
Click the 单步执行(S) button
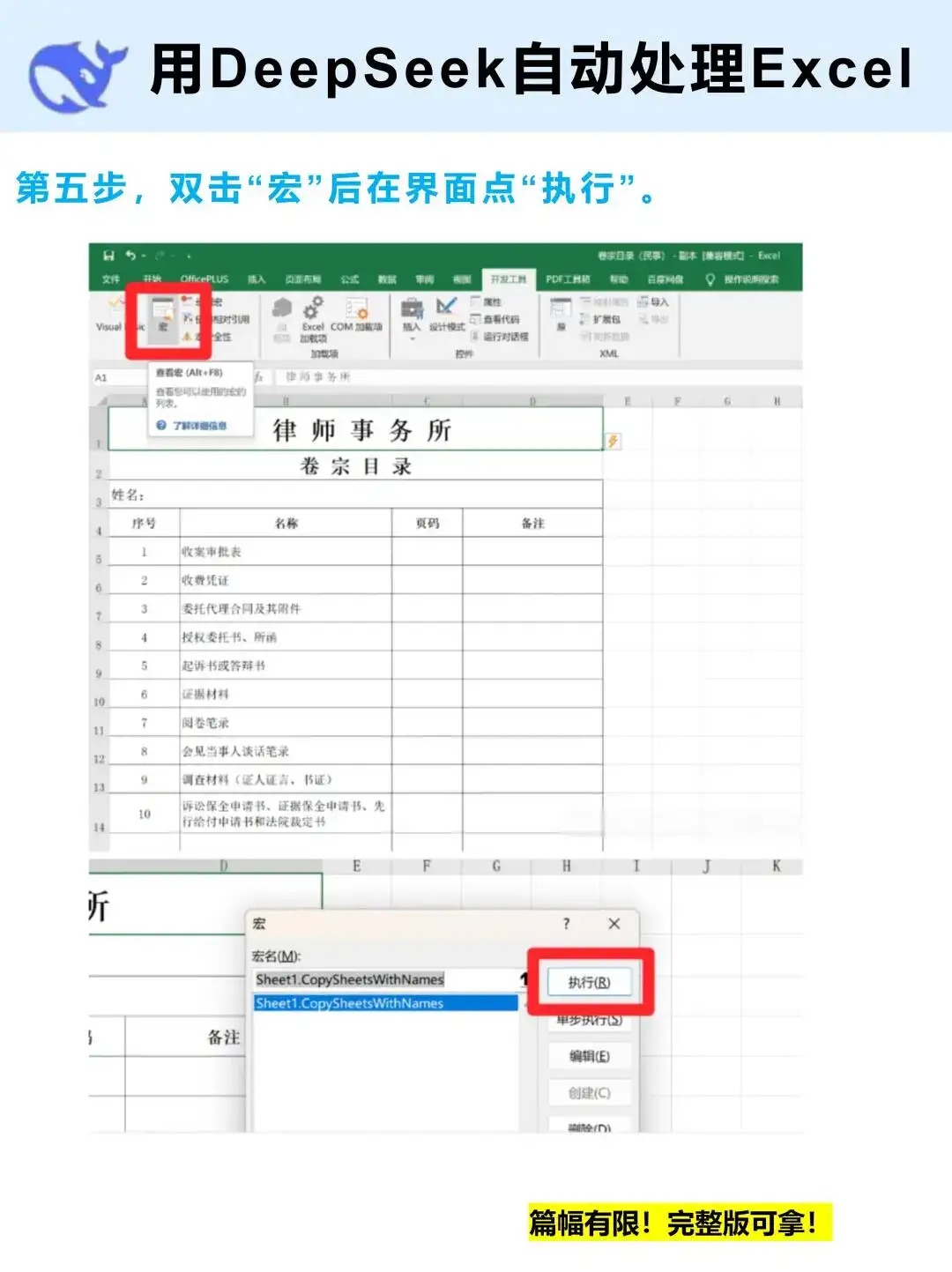tap(588, 1019)
